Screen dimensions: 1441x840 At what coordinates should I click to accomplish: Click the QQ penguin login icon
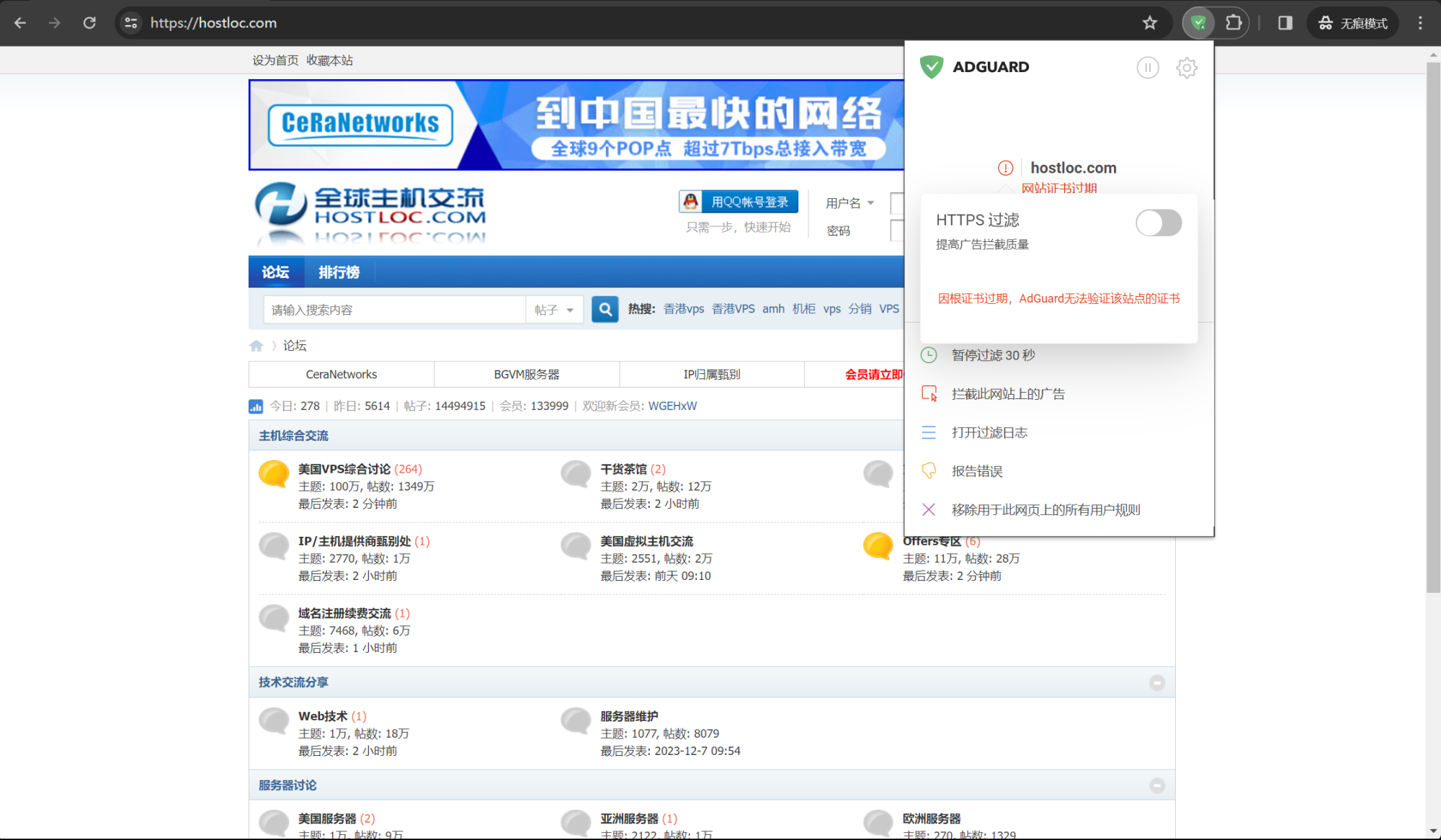(691, 202)
